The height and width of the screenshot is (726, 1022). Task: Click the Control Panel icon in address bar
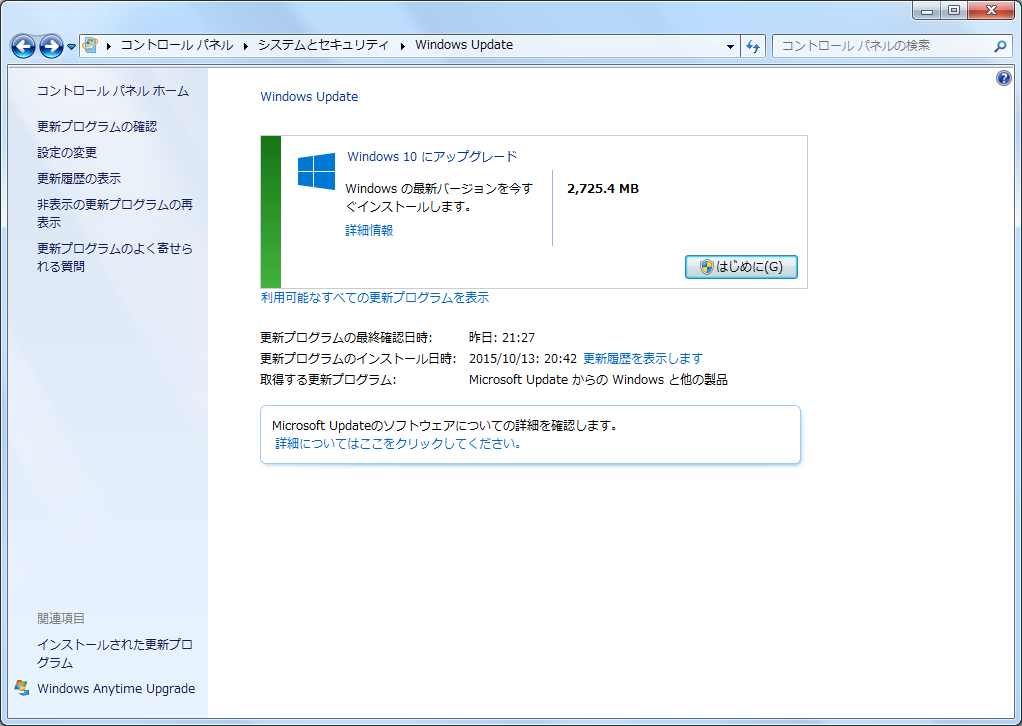[90, 45]
